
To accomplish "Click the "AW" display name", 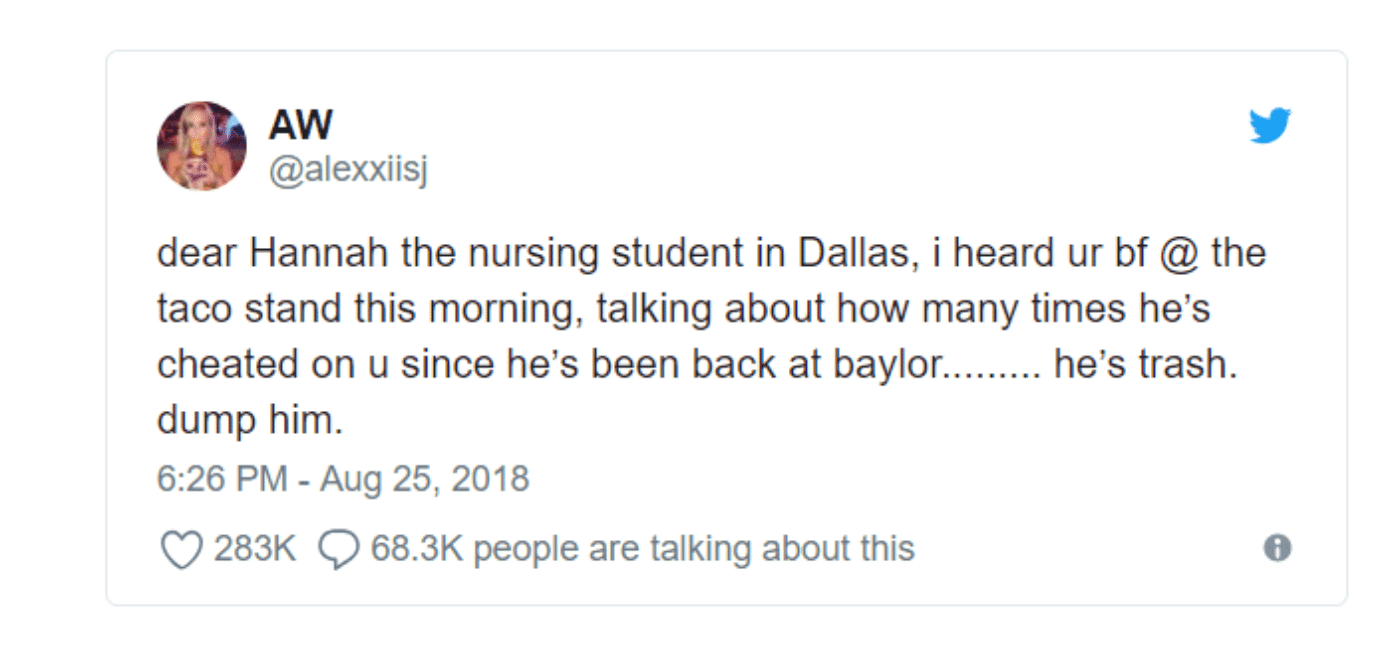I will [x=300, y=126].
